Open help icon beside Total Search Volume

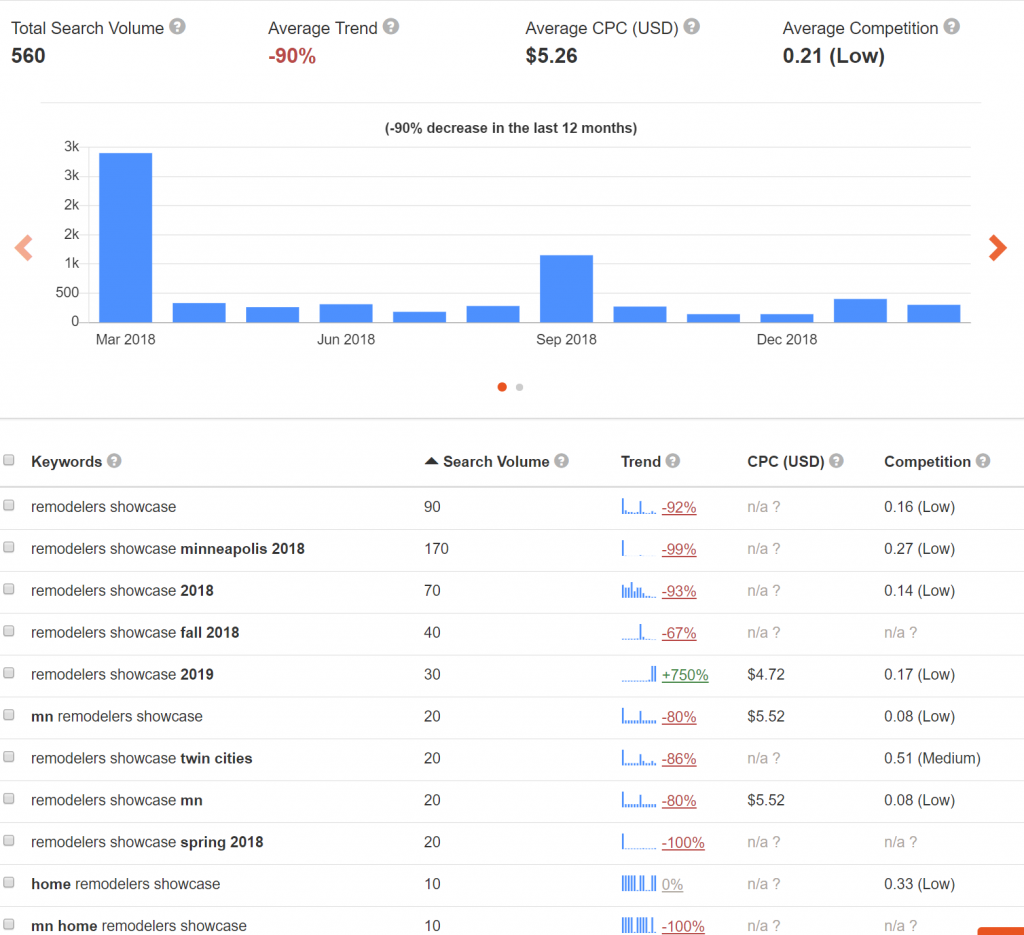[x=177, y=27]
